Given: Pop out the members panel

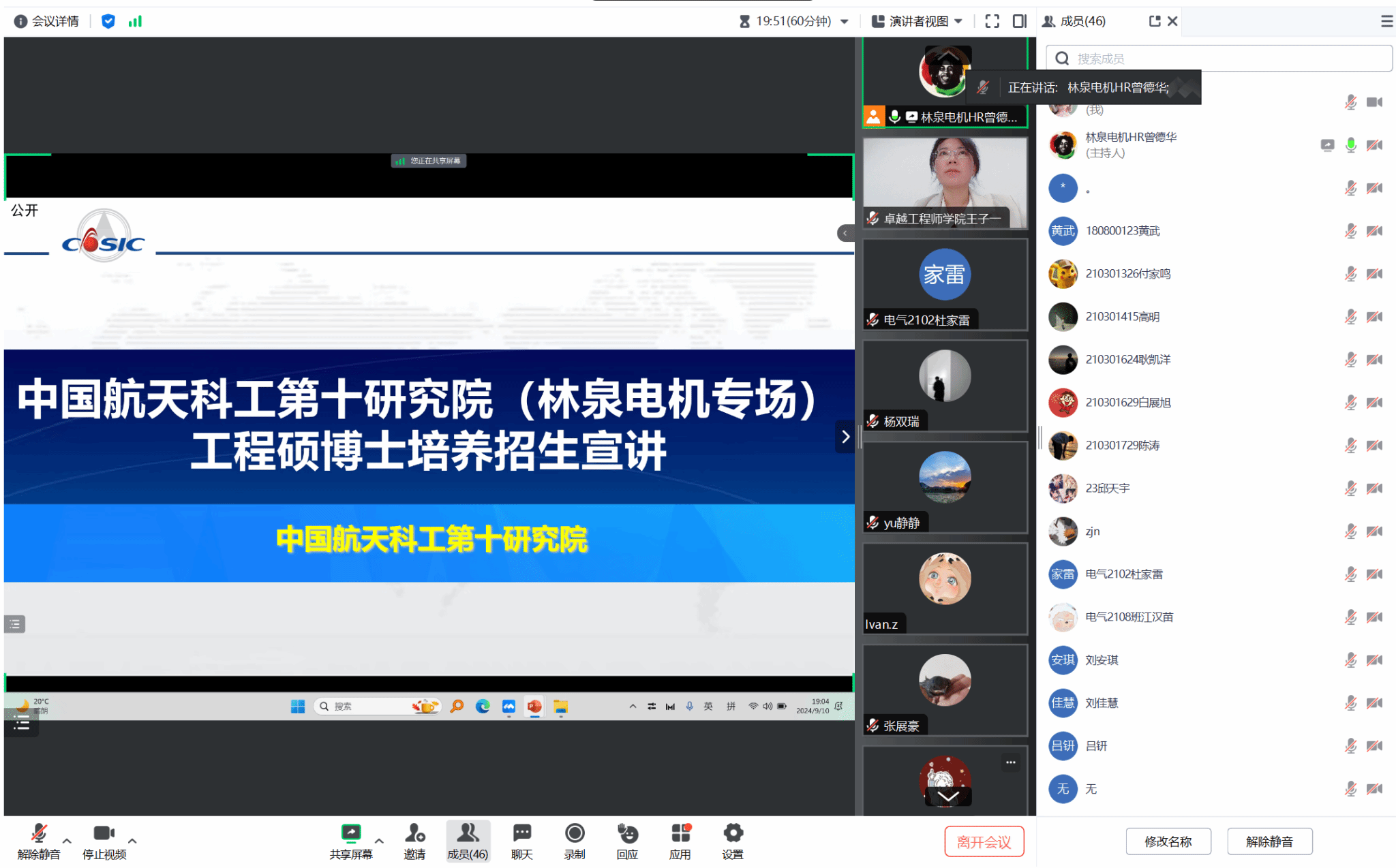Looking at the screenshot, I should pos(1154,21).
